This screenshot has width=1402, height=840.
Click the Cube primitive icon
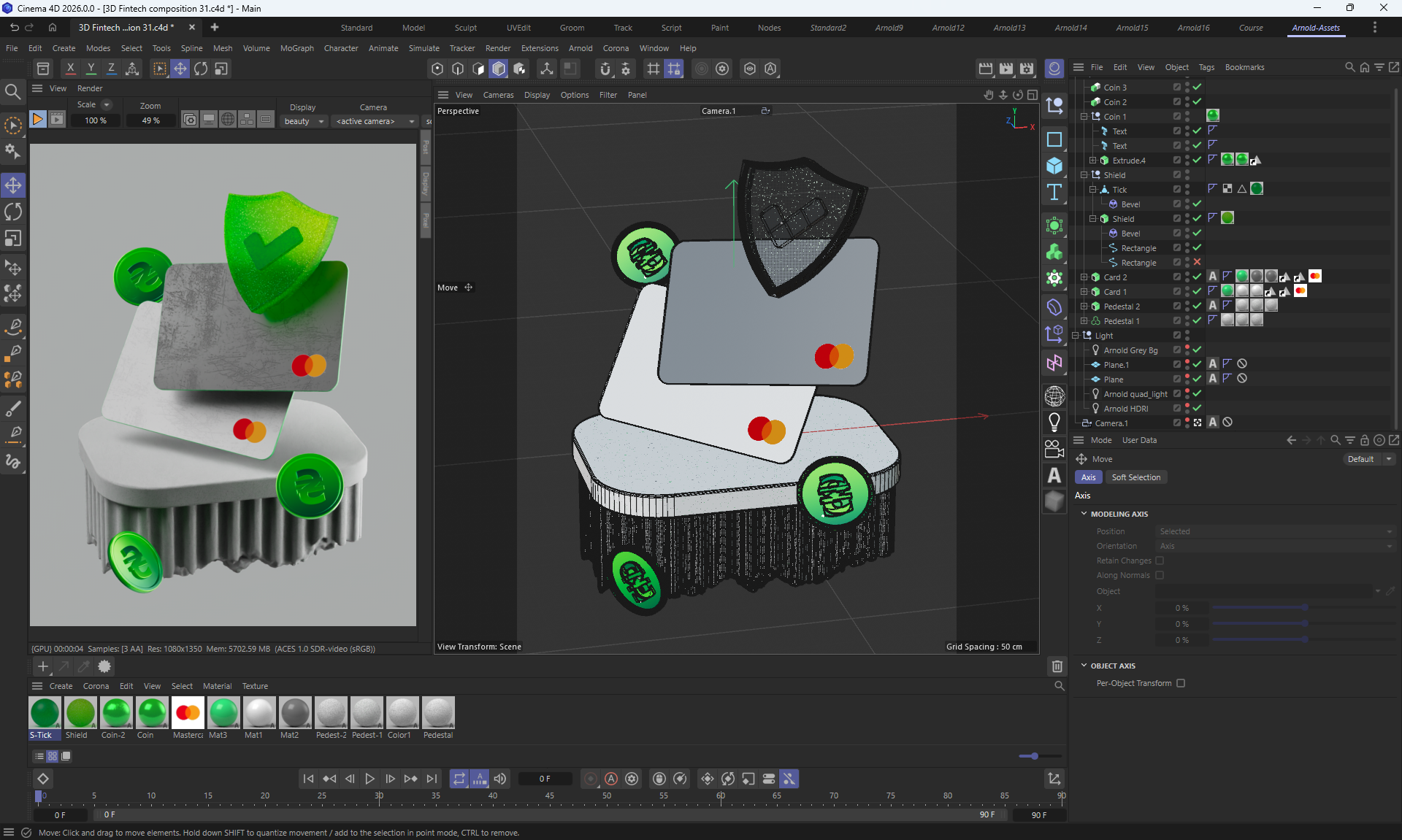point(1054,166)
